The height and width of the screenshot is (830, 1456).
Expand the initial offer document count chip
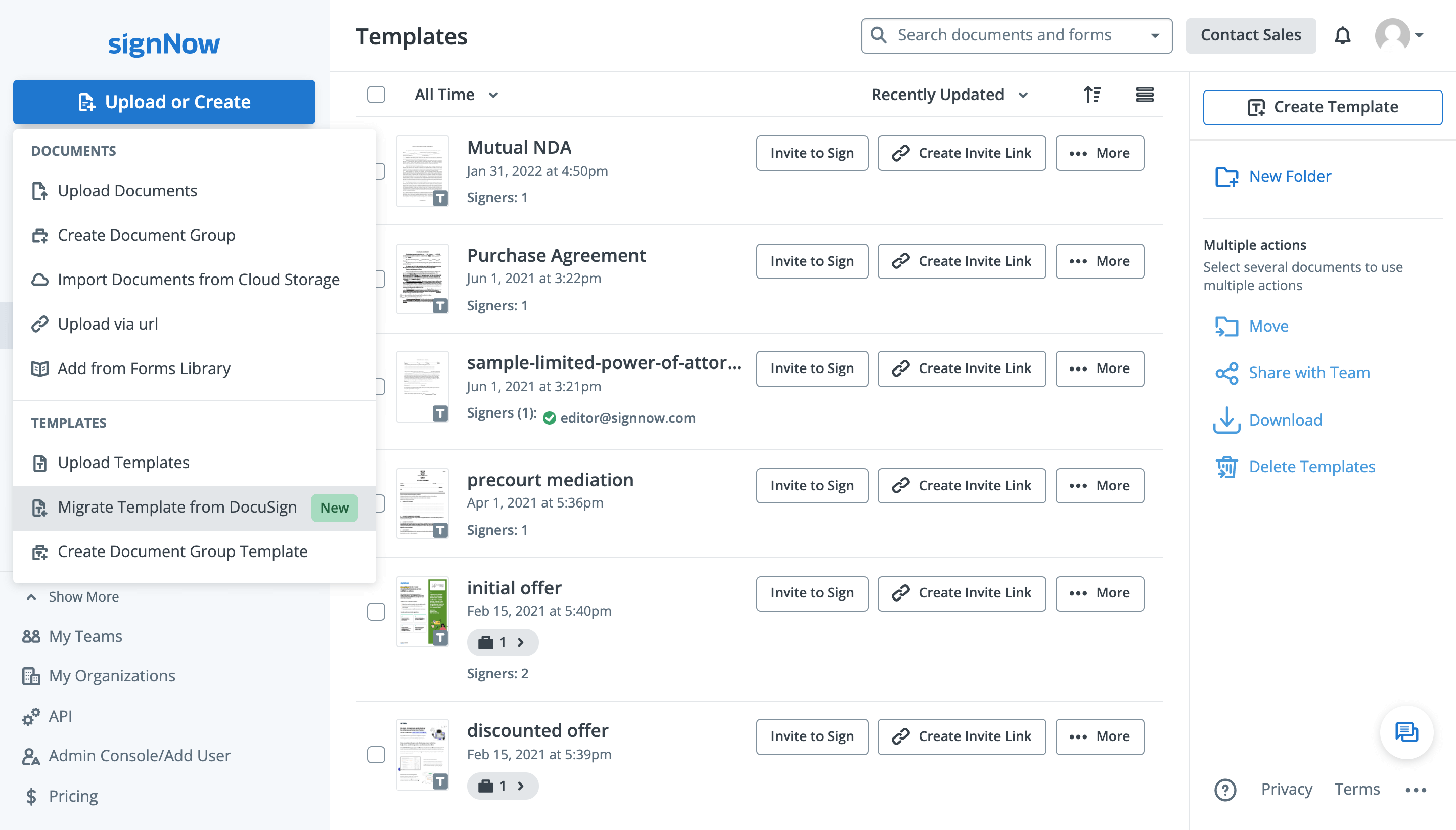[502, 642]
